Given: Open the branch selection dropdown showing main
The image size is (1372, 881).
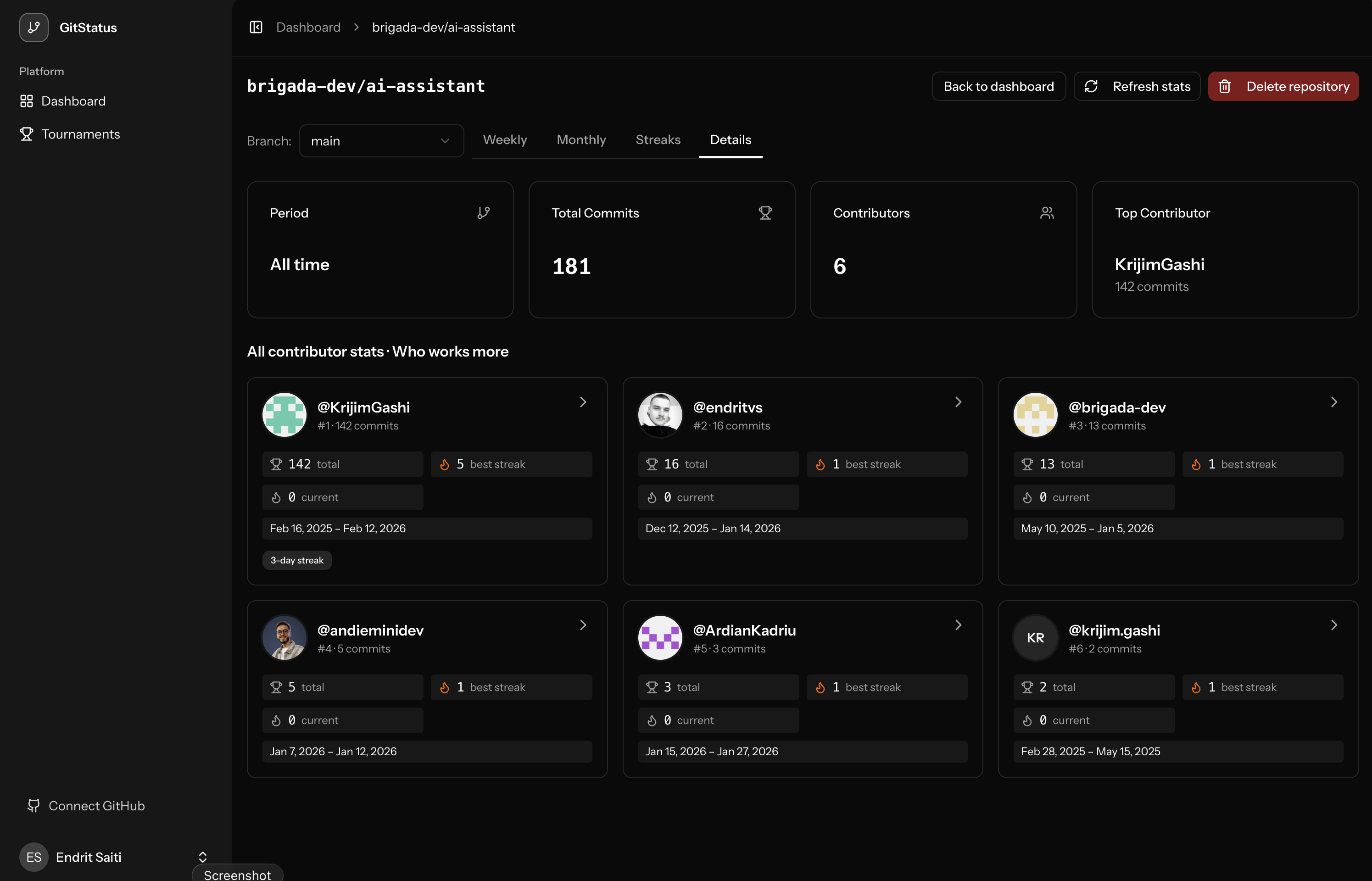Looking at the screenshot, I should point(381,141).
